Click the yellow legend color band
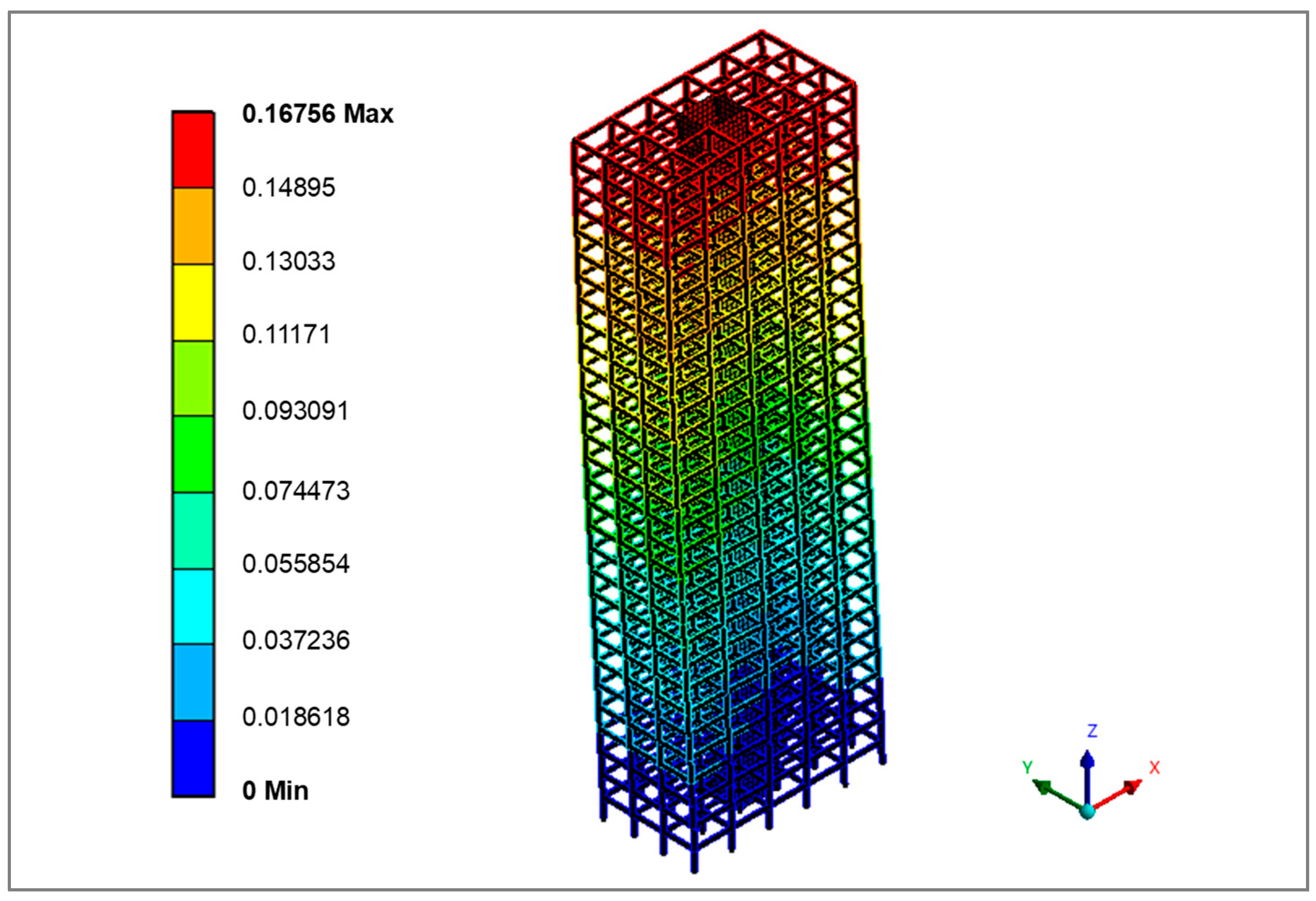The height and width of the screenshot is (901, 1316). (193, 302)
